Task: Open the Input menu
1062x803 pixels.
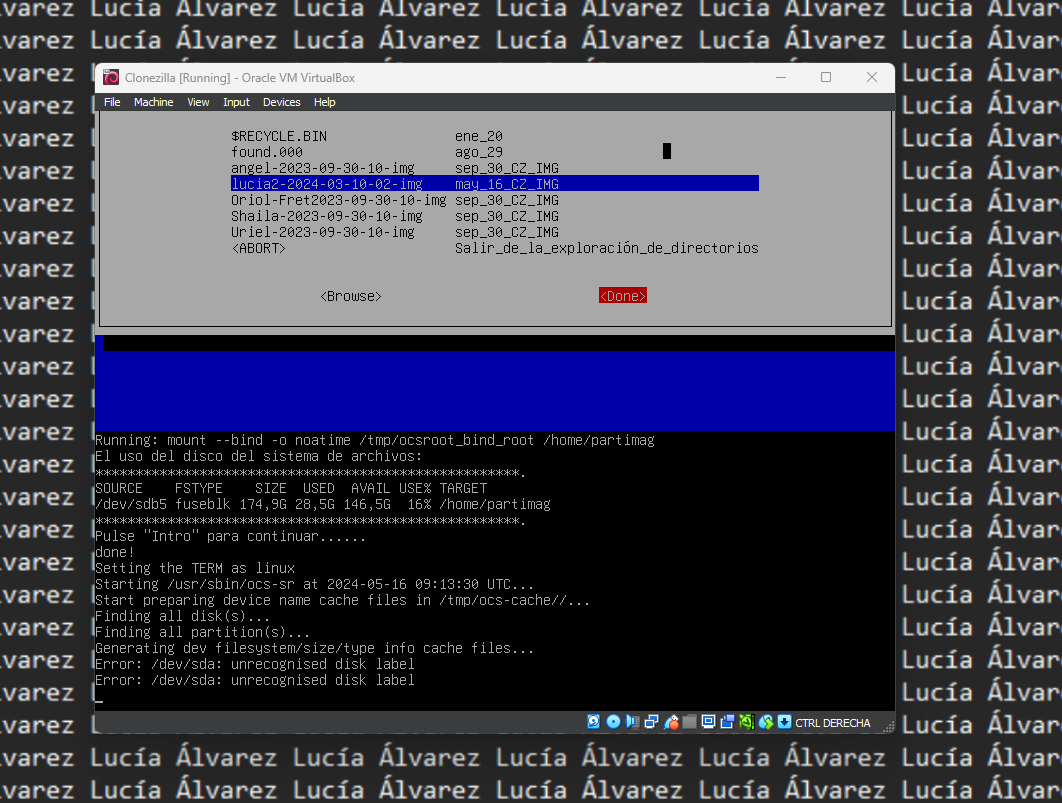Action: (x=236, y=101)
